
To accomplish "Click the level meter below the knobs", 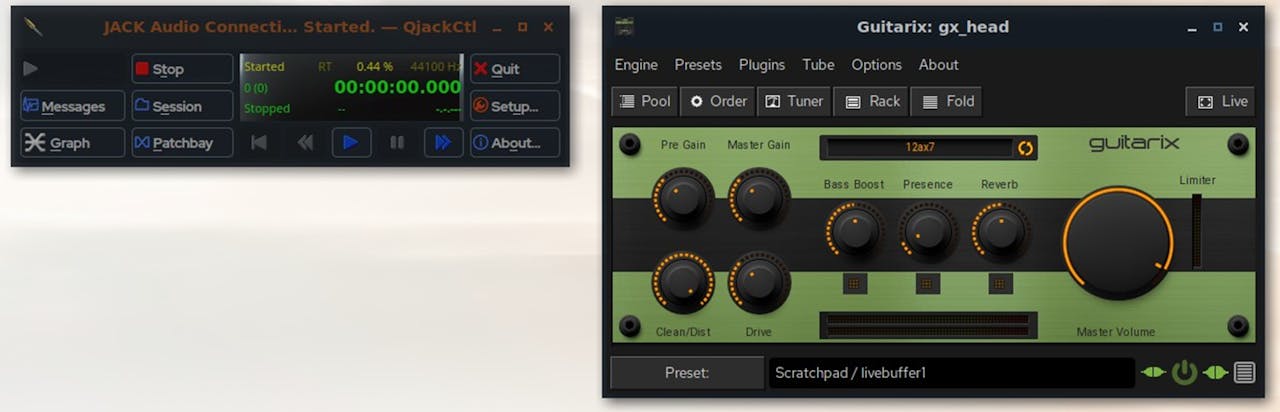I will pyautogui.click(x=928, y=325).
